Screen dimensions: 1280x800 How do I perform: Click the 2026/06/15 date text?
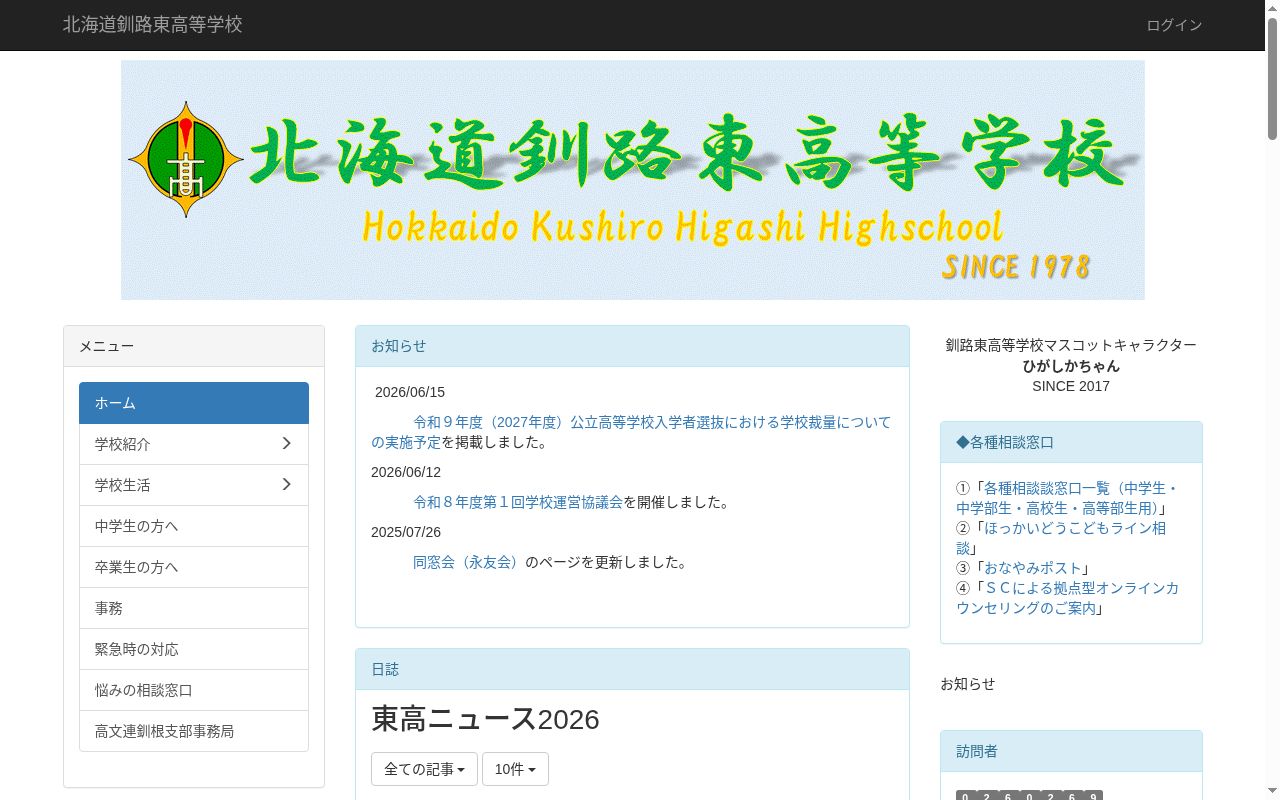click(410, 392)
